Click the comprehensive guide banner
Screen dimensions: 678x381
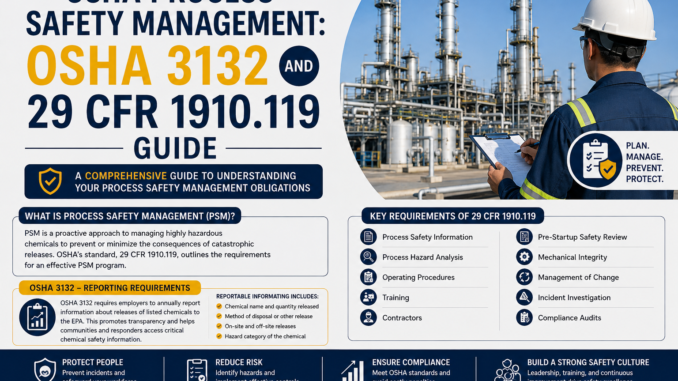click(x=173, y=182)
